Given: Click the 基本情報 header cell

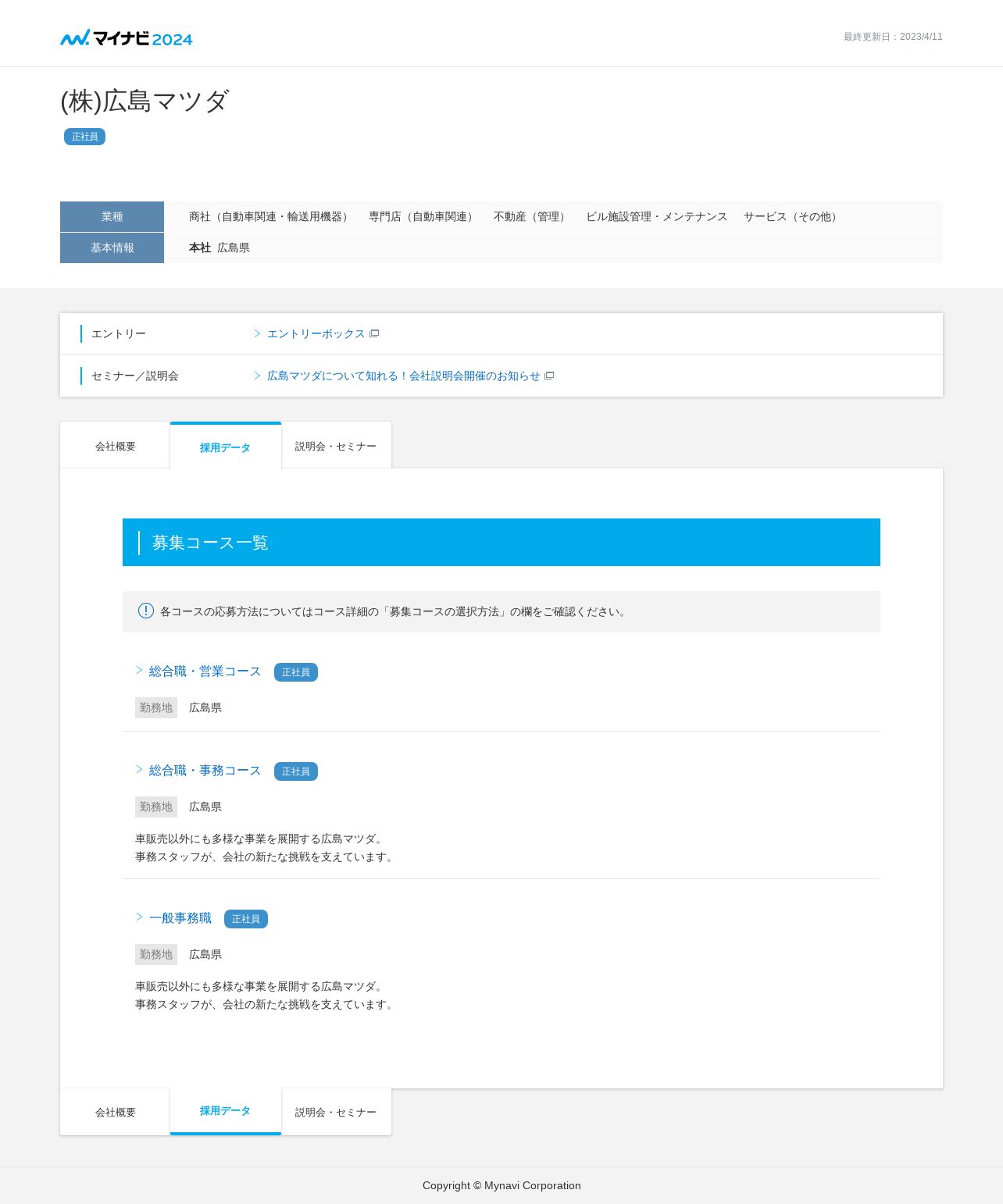Looking at the screenshot, I should click(112, 248).
